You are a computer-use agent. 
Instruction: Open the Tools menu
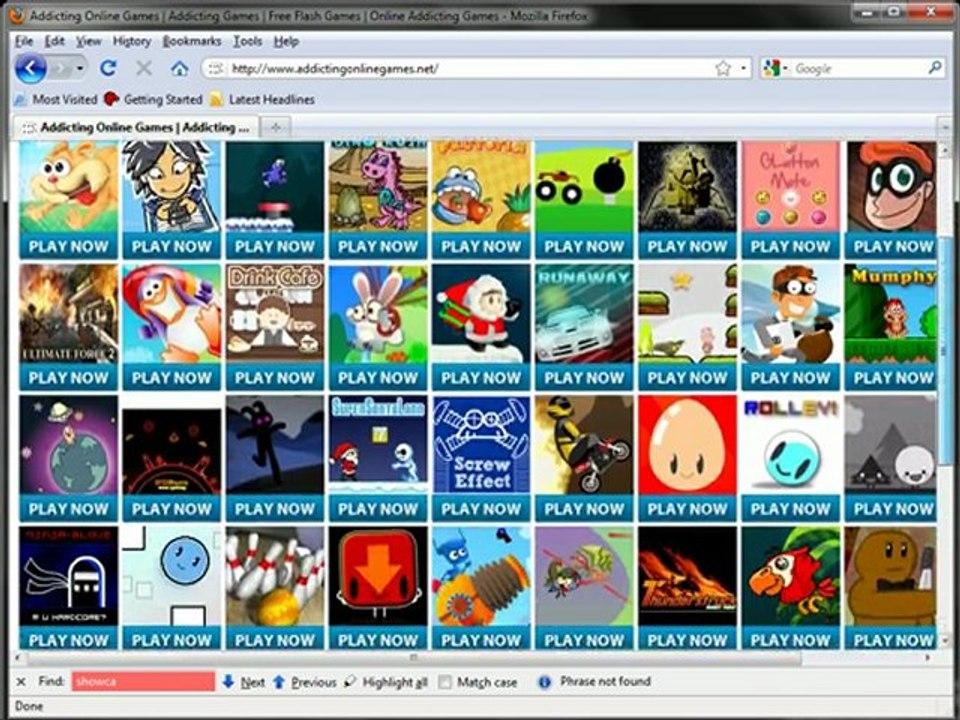click(247, 41)
